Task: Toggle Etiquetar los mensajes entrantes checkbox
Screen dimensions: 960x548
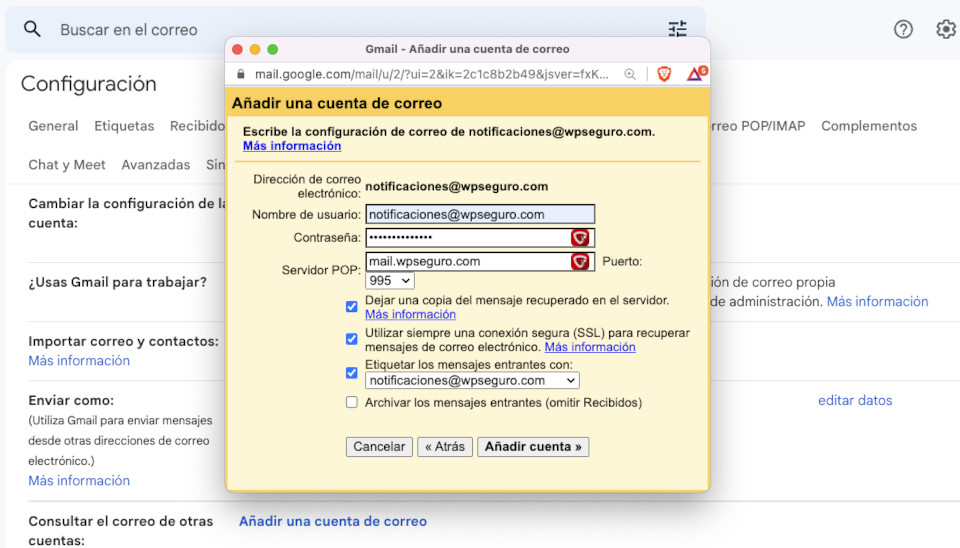Action: [x=351, y=372]
